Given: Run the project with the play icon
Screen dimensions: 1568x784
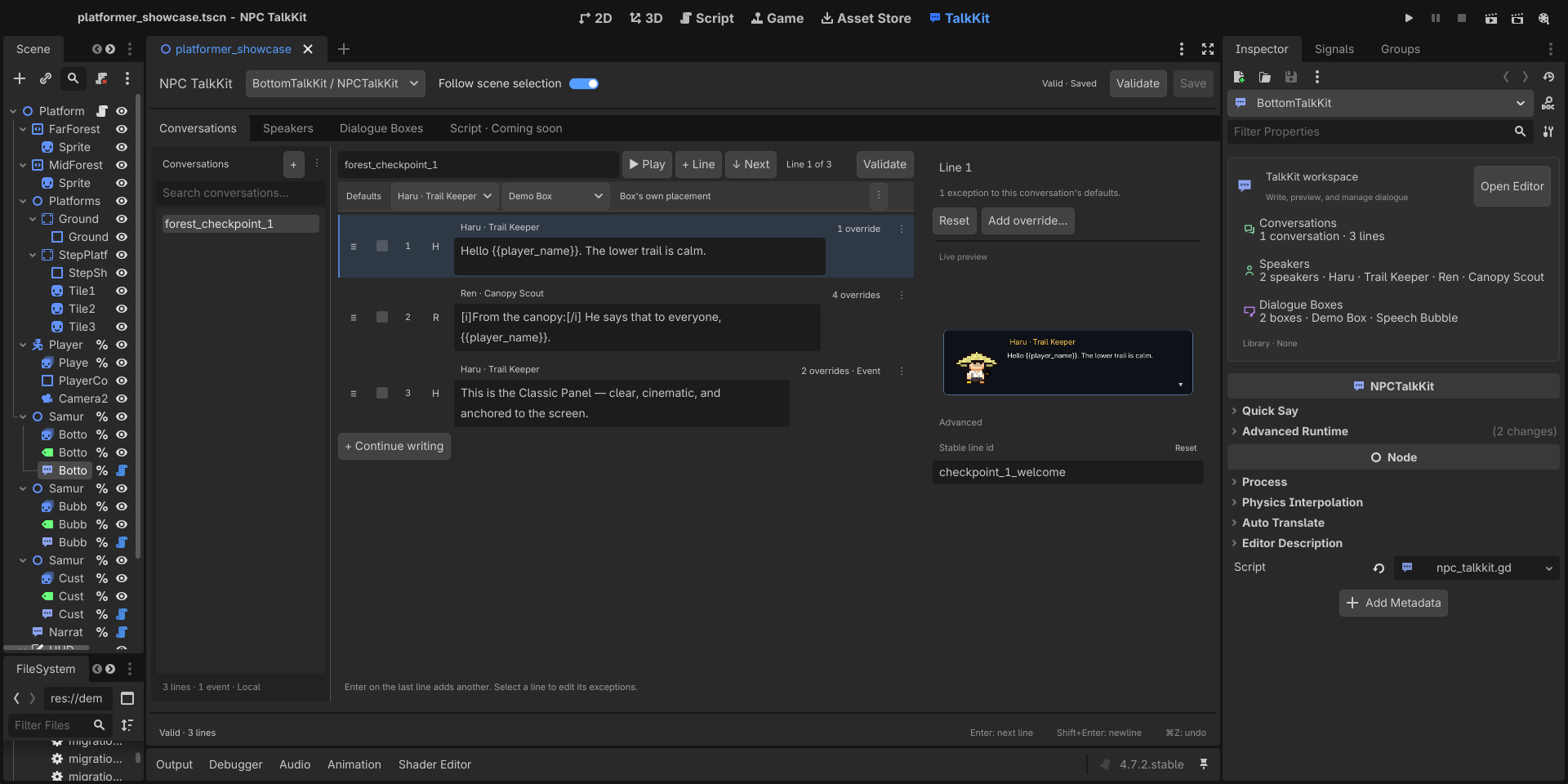Looking at the screenshot, I should point(1409,18).
